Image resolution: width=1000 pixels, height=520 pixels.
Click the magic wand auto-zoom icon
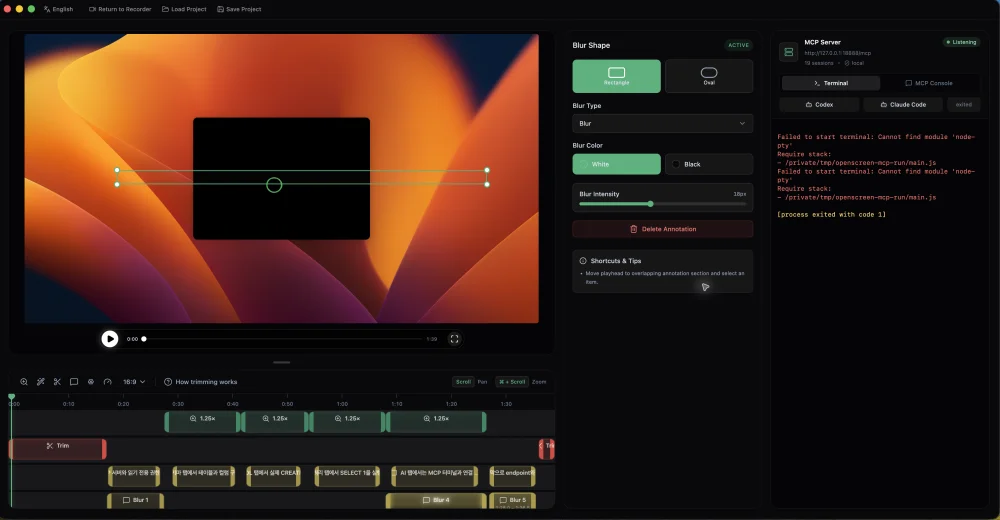click(x=40, y=382)
